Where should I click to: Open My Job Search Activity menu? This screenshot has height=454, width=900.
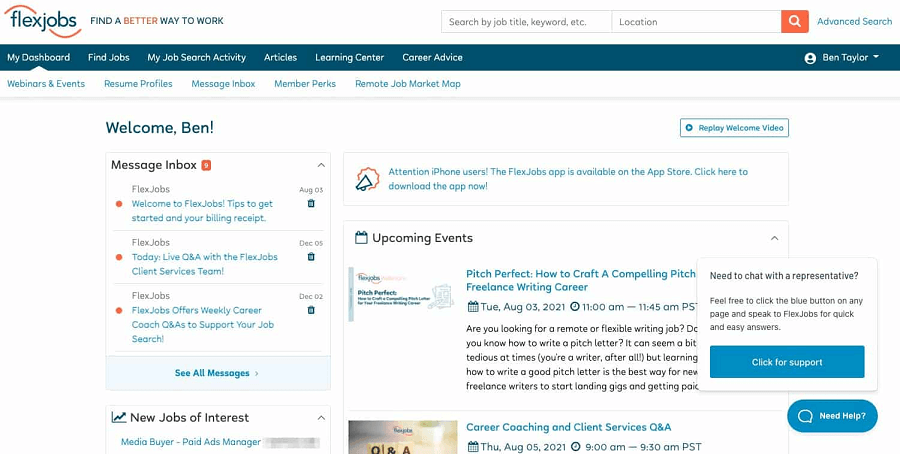pyautogui.click(x=196, y=57)
